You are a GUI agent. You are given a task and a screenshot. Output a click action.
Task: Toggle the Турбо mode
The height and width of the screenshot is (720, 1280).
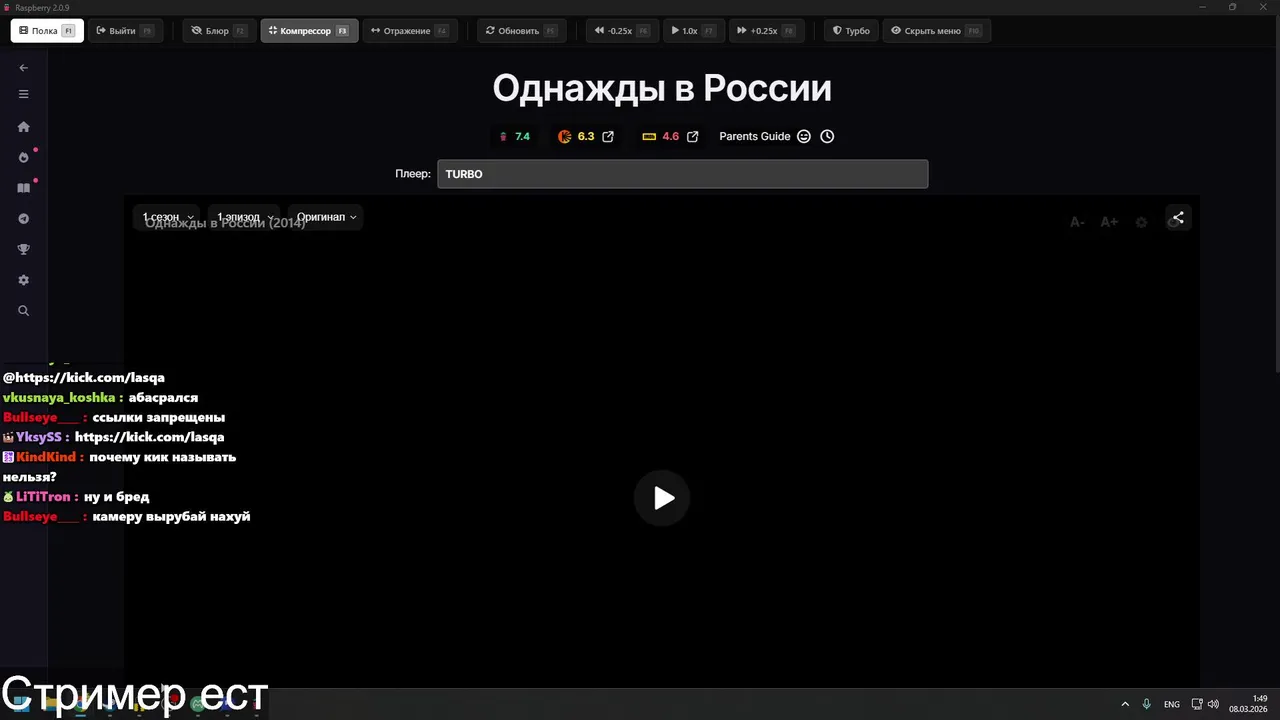[851, 31]
